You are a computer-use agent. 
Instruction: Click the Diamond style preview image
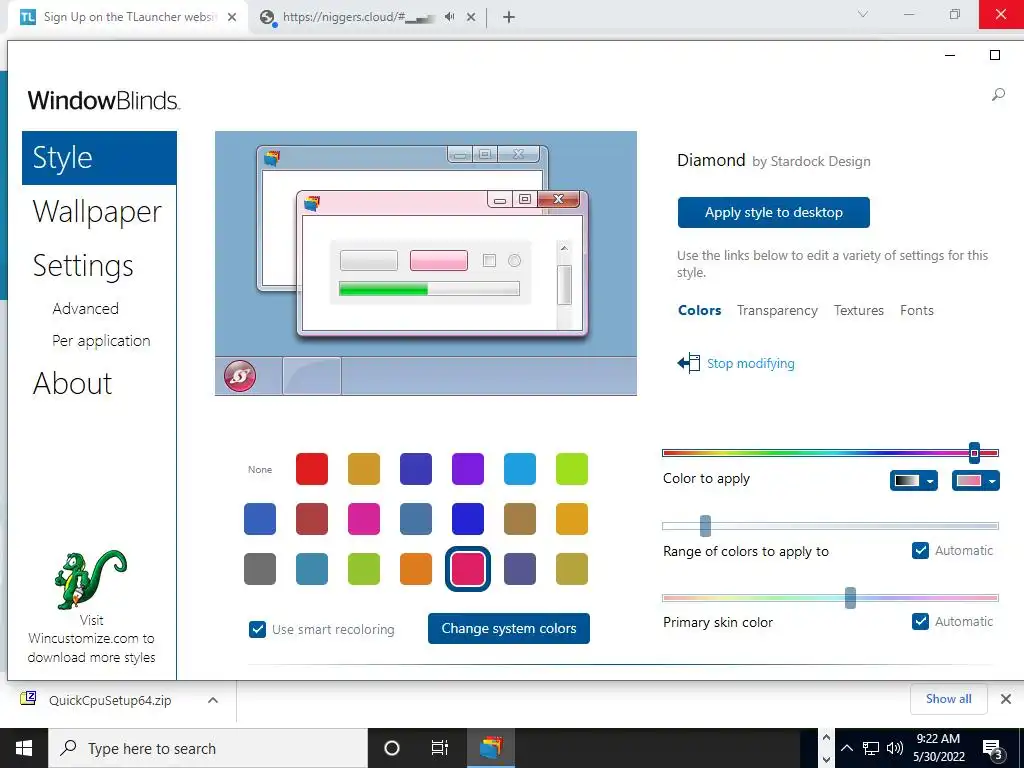(426, 263)
